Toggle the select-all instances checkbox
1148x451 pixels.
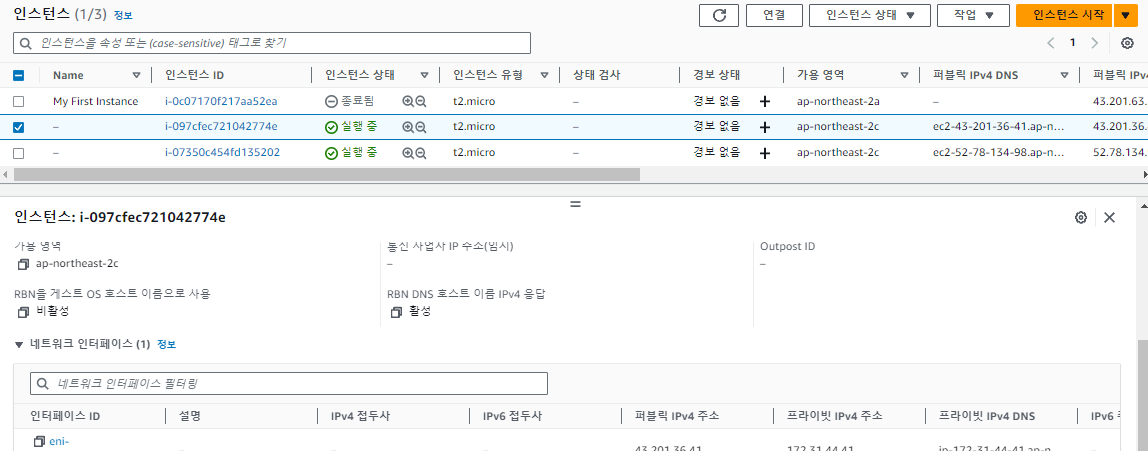[19, 75]
